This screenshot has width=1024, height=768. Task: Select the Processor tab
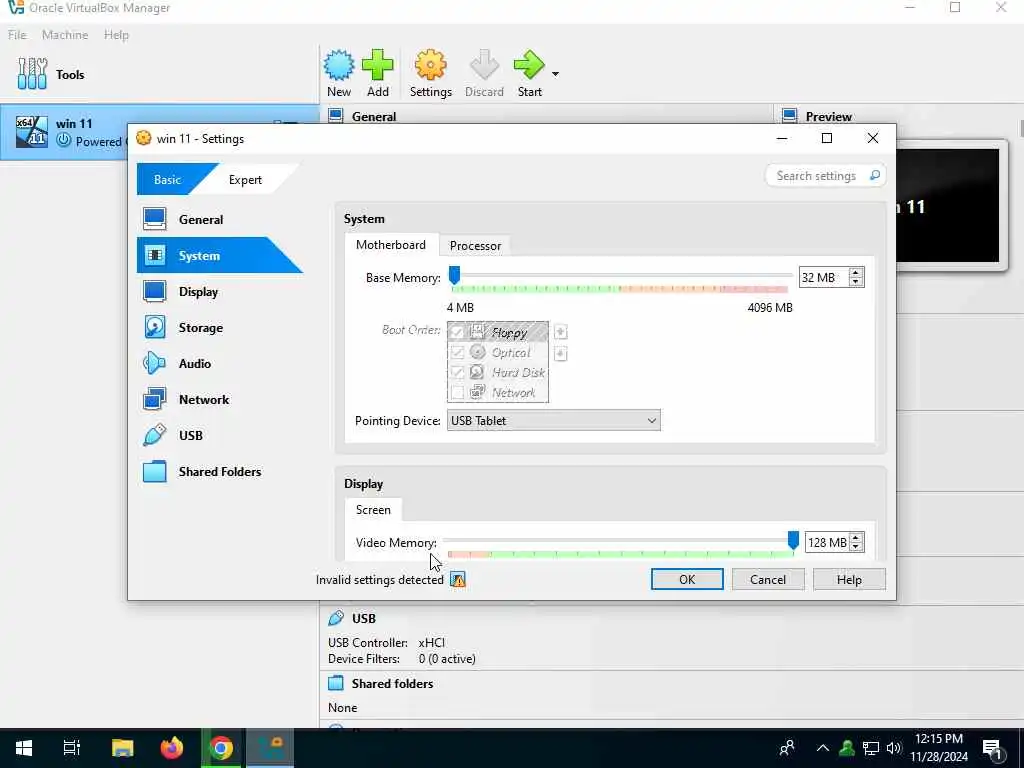(475, 246)
